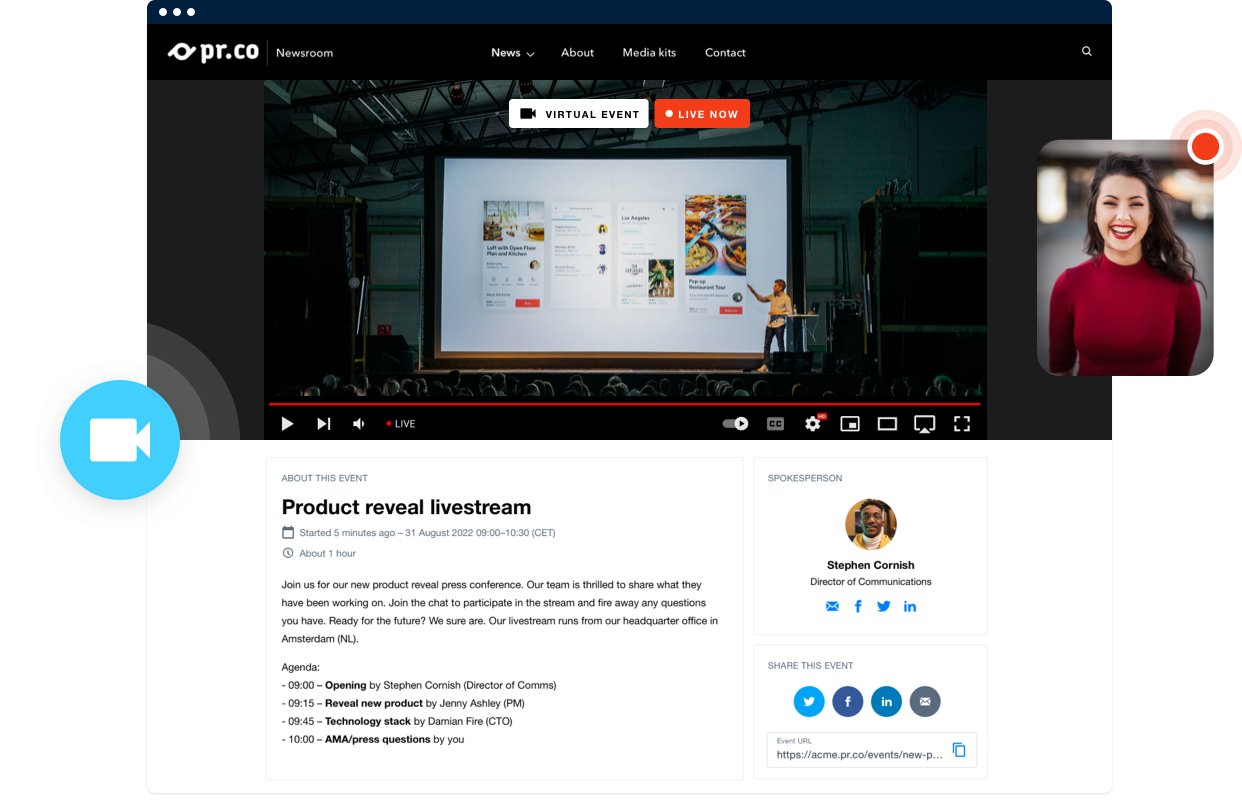This screenshot has height=801, width=1242.
Task: Expand the News dropdown menu
Action: click(512, 53)
